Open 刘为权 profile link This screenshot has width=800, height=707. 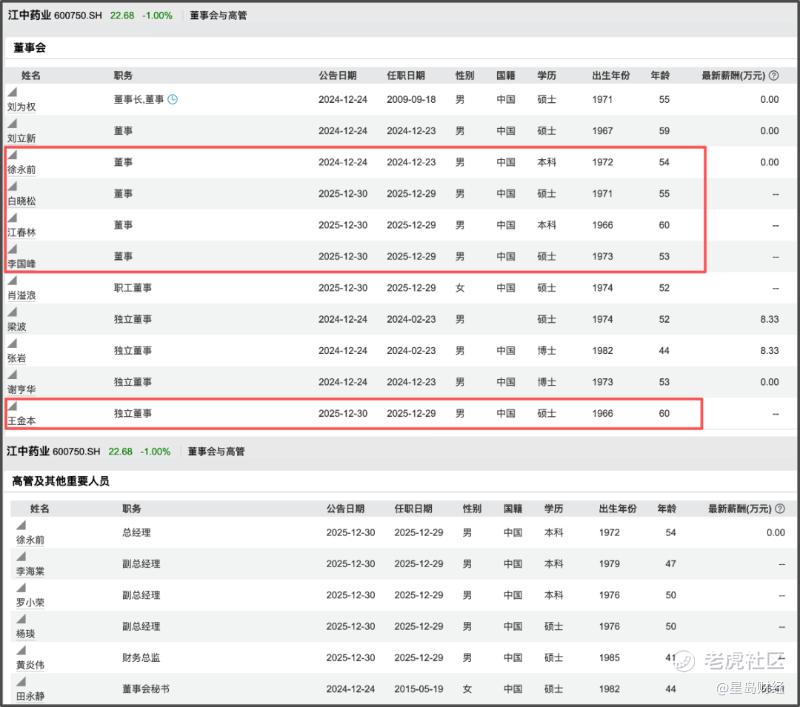(21, 107)
